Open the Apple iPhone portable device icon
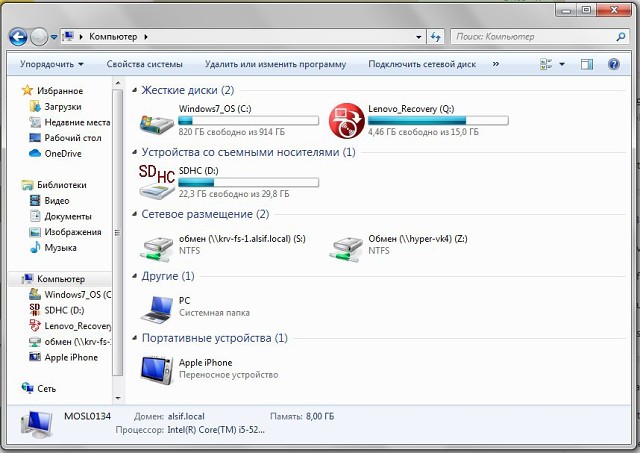This screenshot has height=453, width=640. [157, 368]
